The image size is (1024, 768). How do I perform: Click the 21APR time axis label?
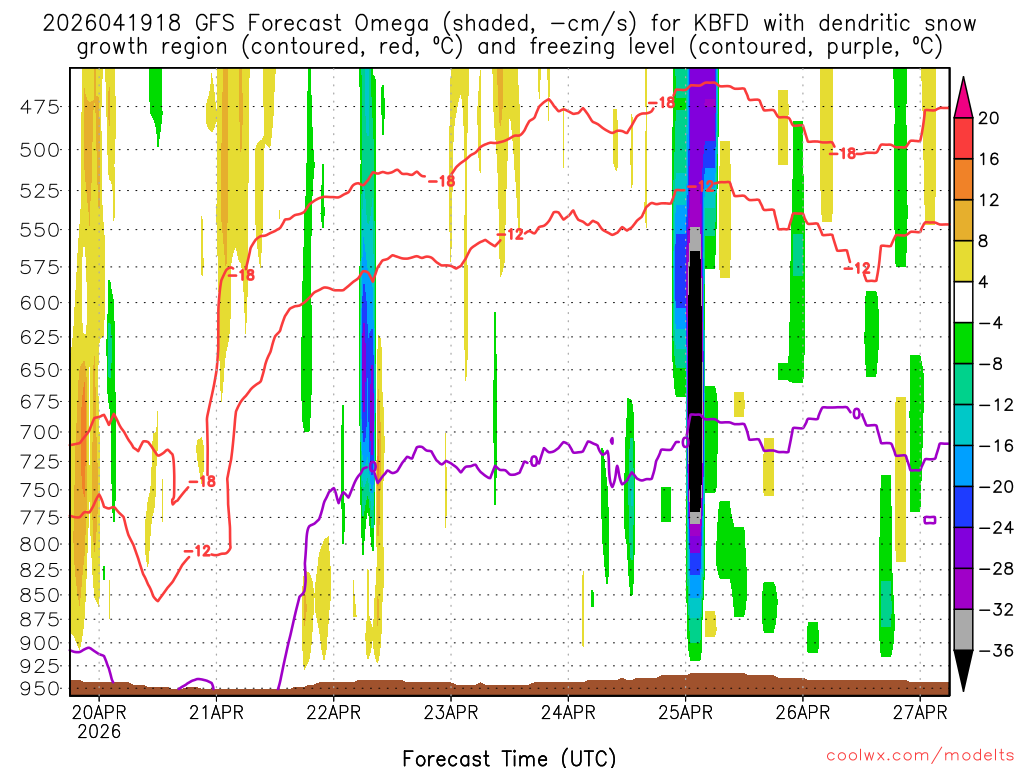tap(216, 712)
